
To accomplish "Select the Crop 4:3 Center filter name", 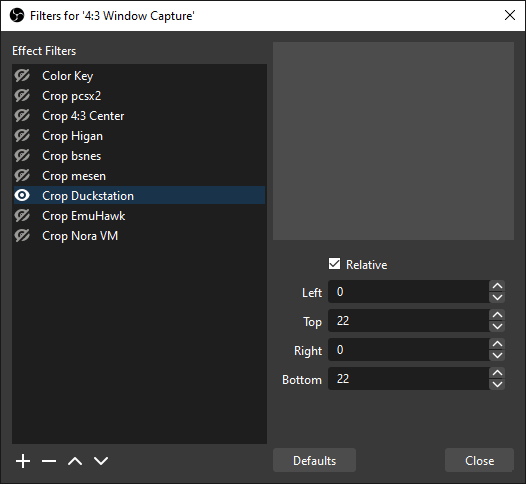I will (x=83, y=116).
